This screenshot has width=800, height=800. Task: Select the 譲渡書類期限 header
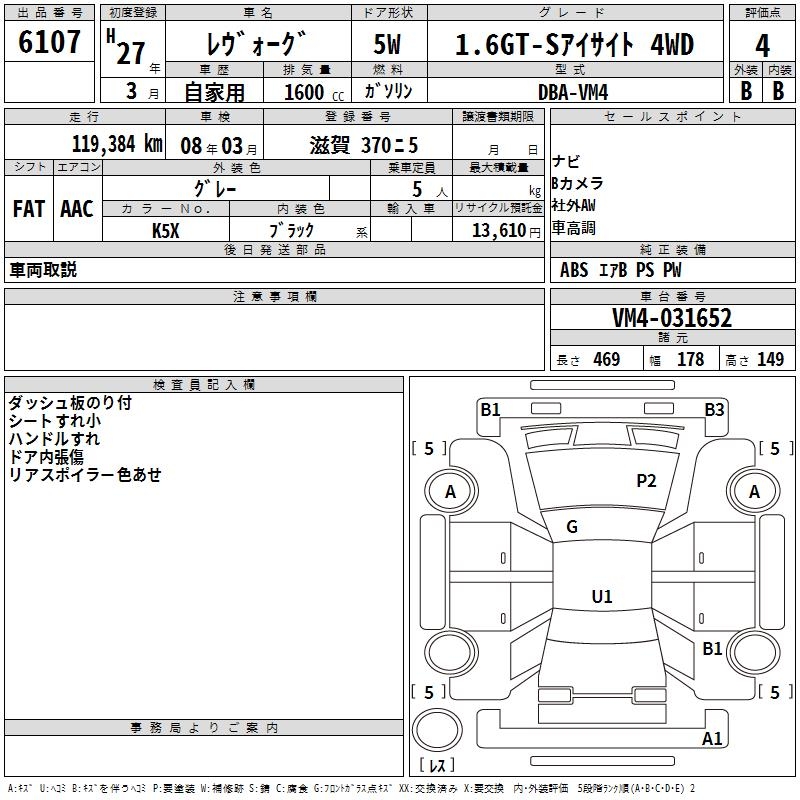pos(498,116)
